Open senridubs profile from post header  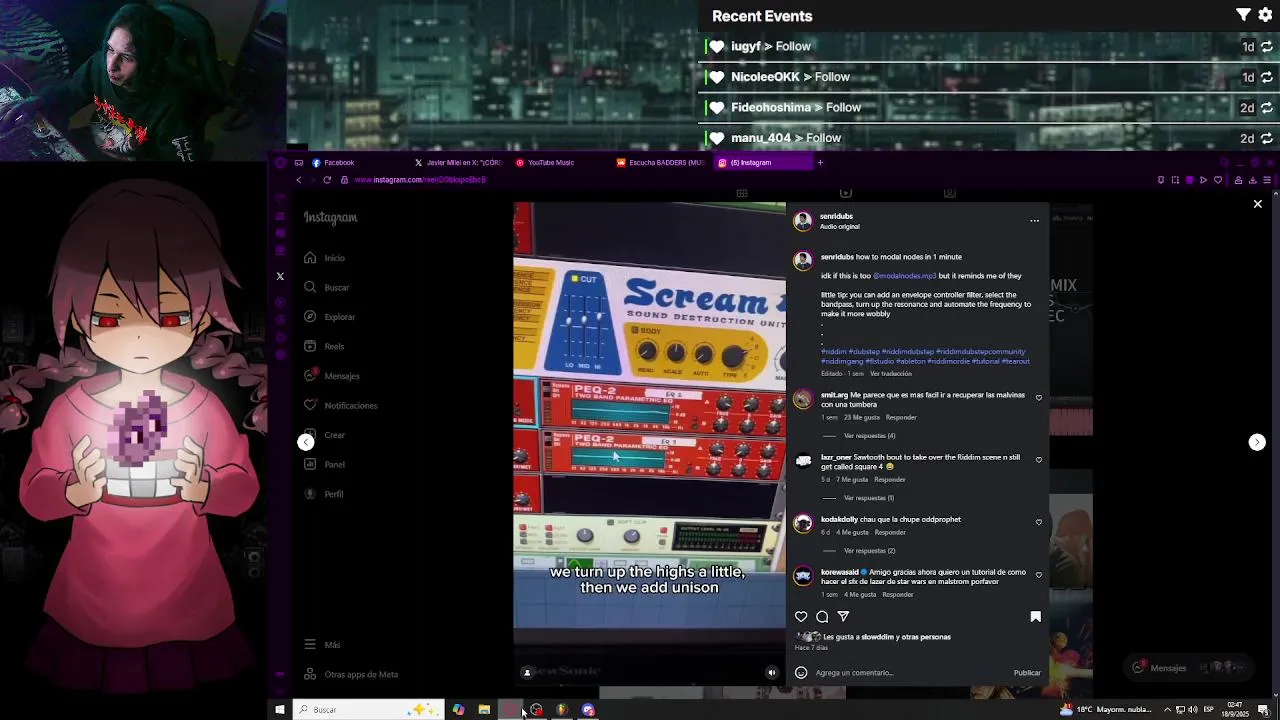836,216
